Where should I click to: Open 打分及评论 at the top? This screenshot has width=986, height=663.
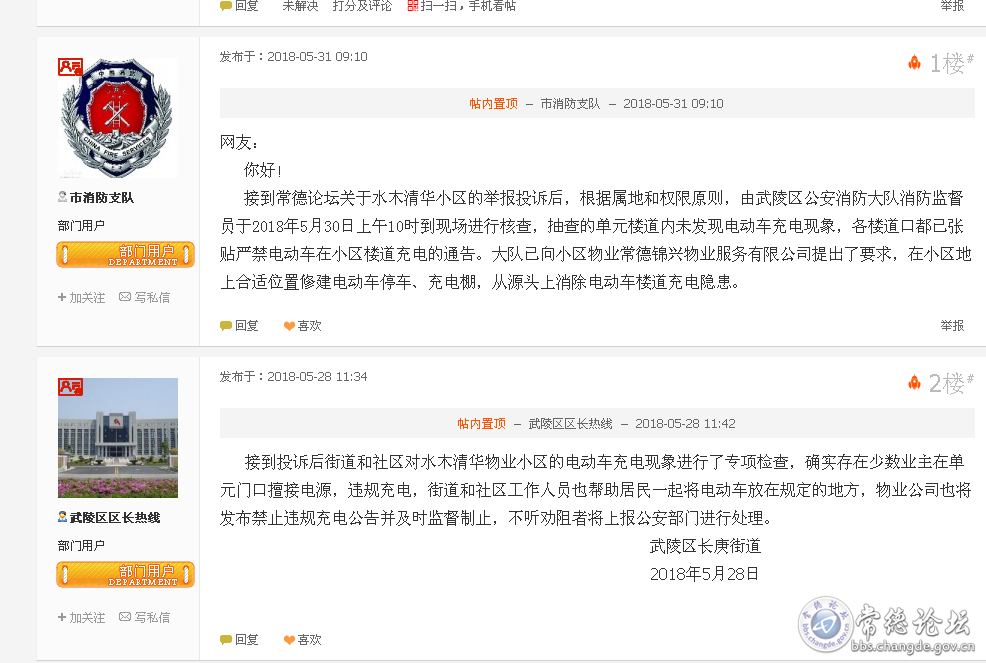coord(362,6)
